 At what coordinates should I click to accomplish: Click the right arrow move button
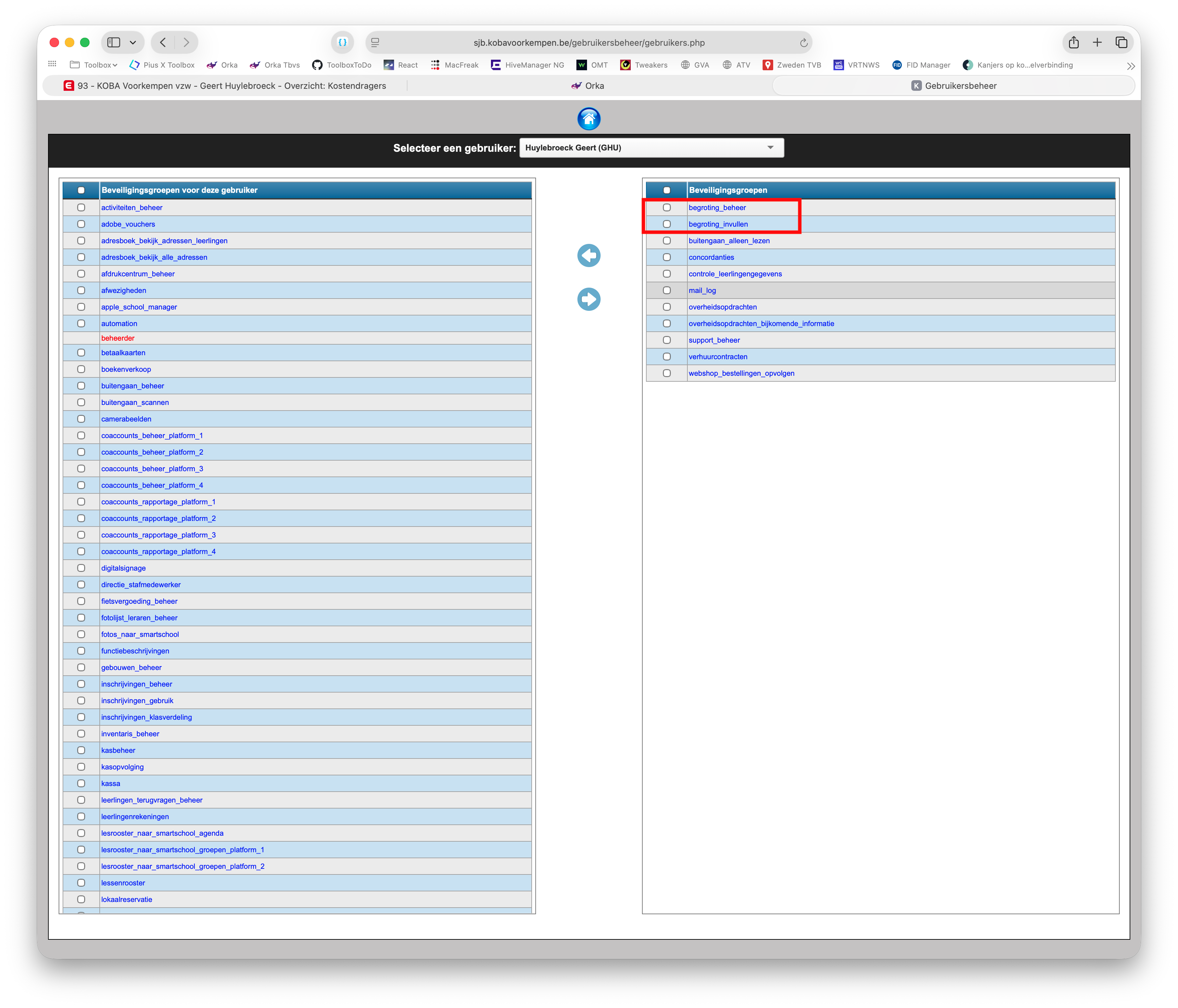point(588,299)
